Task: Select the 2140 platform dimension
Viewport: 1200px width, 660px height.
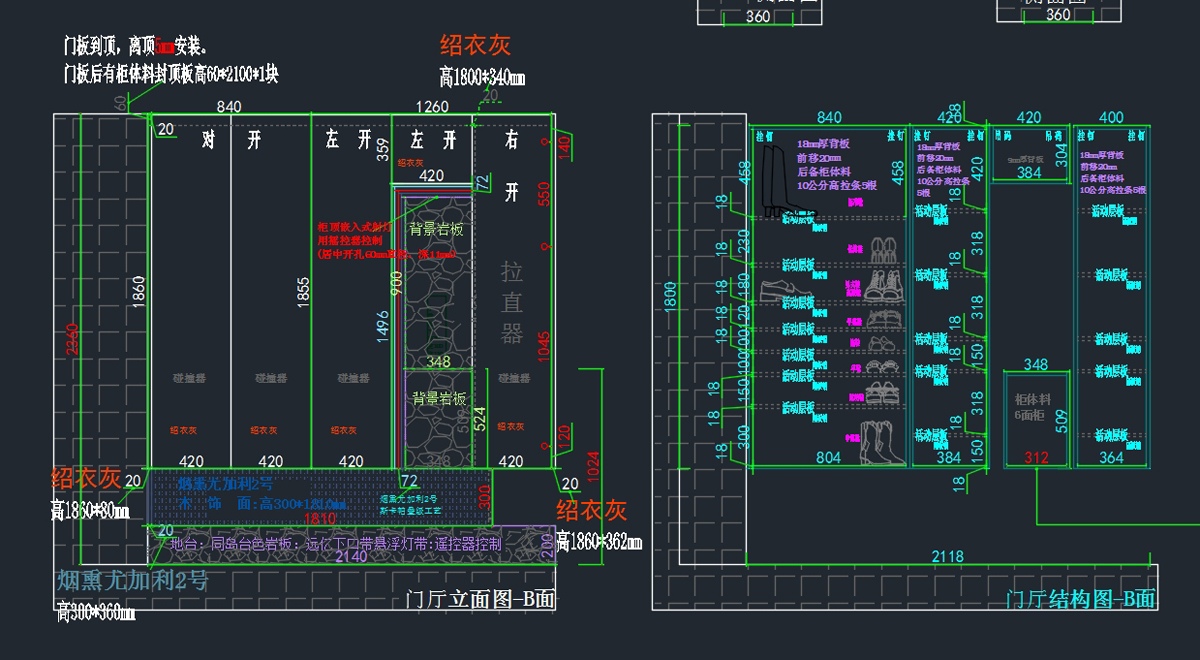Action: 351,556
